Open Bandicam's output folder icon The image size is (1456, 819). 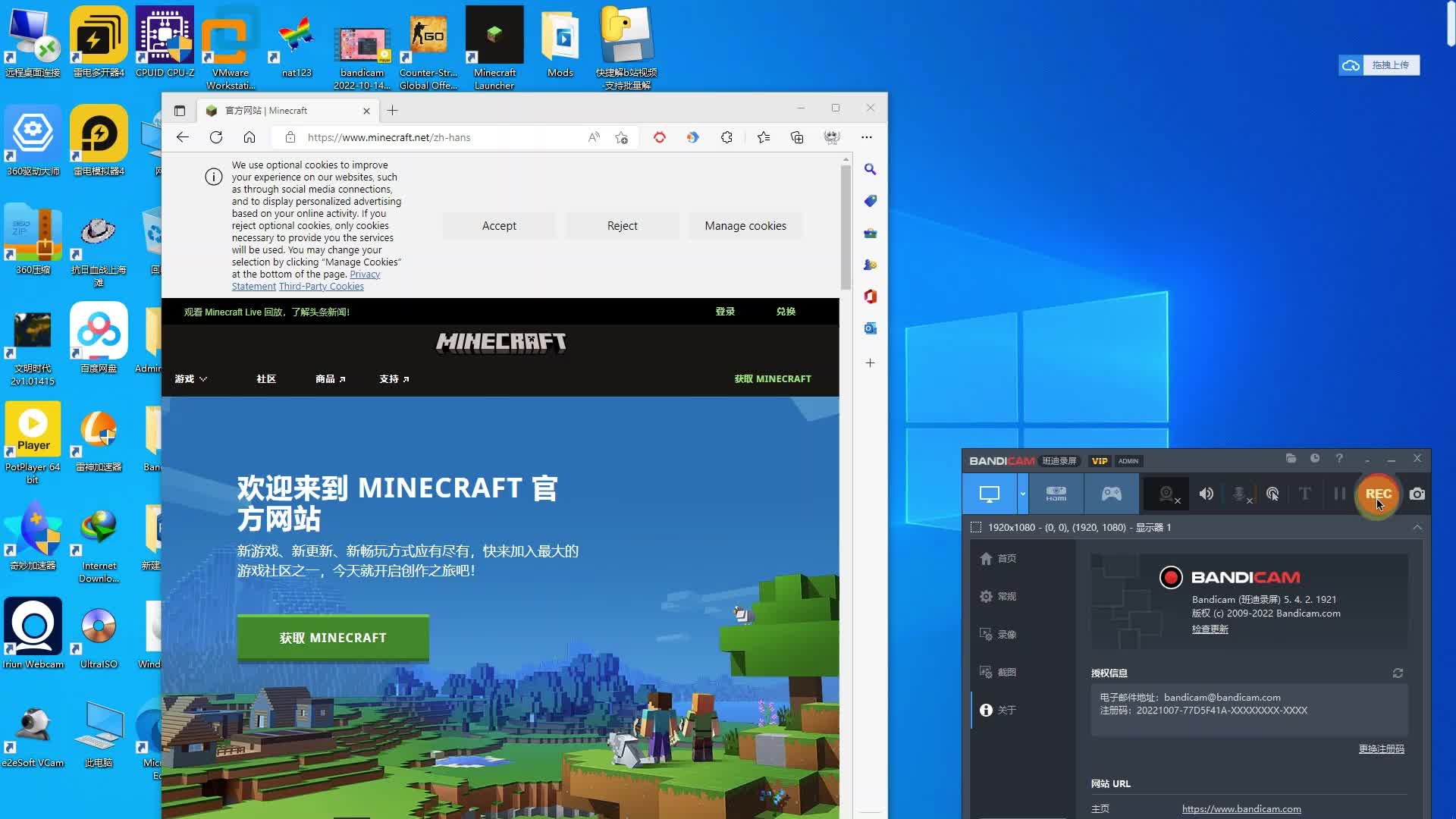click(x=1291, y=459)
